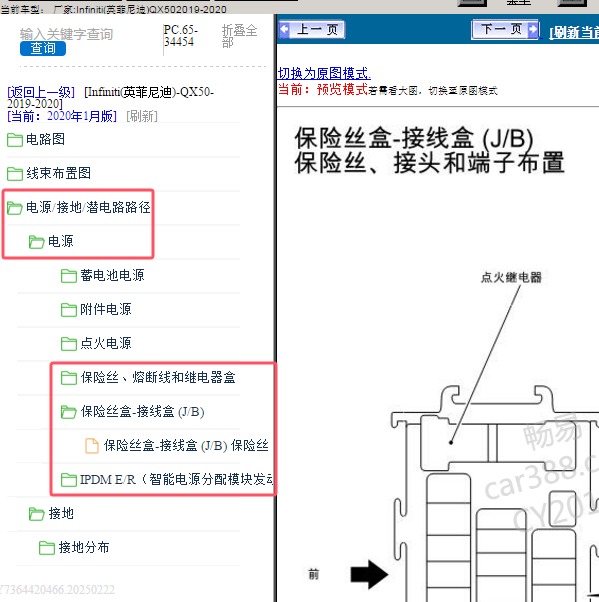Open 保险丝盒-接线盒 (J/B) 保险丝 document entry
The image size is (599, 602).
[x=186, y=445]
